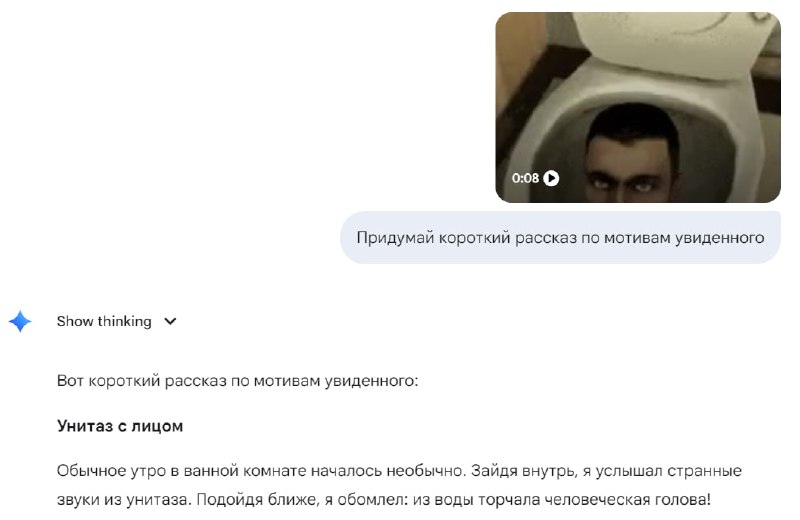The width and height of the screenshot is (800, 520).
Task: Click the blue Gemini sparkle icon
Action: click(20, 321)
